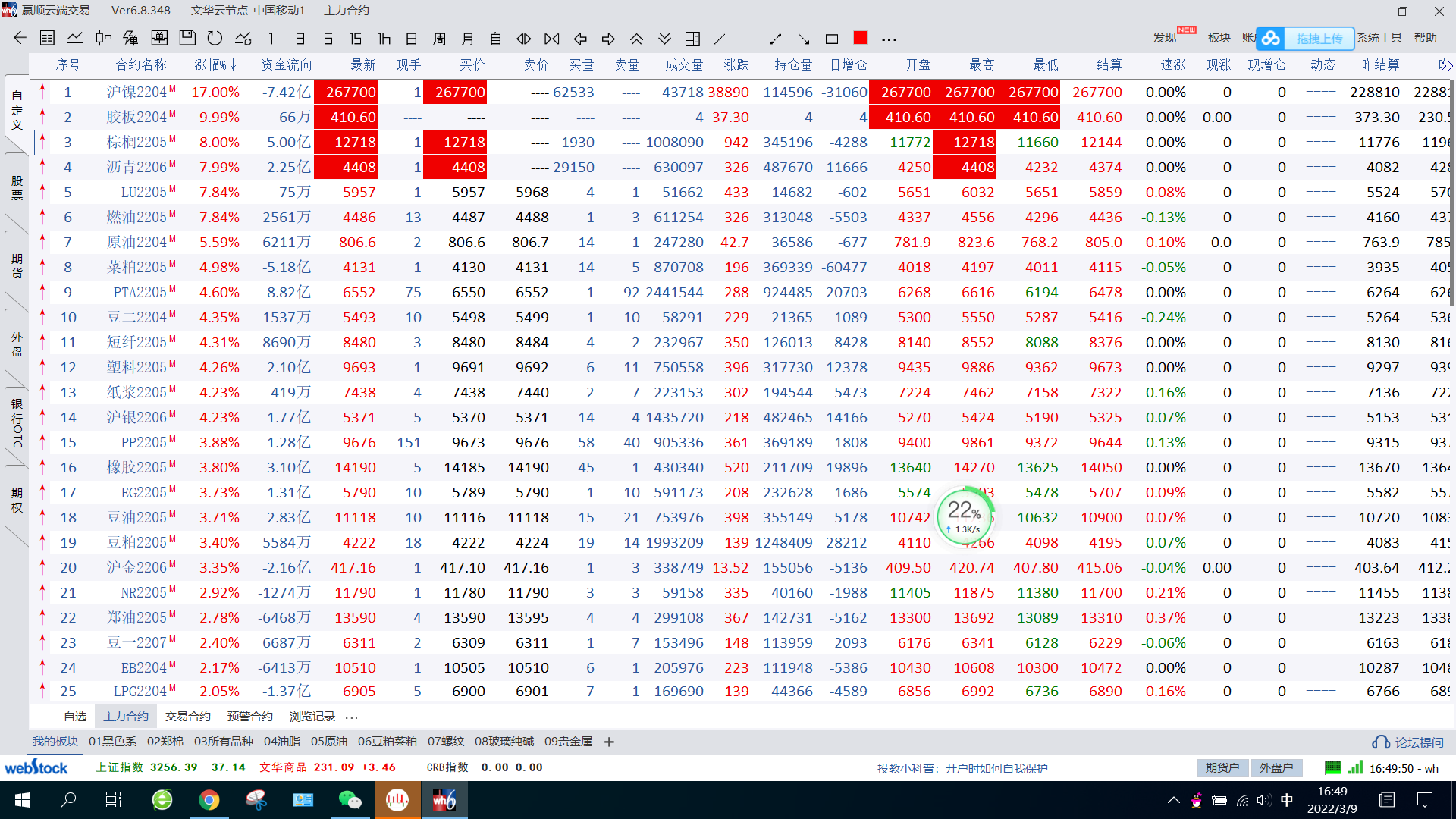
Task: Add a new sector with plus button
Action: (609, 742)
